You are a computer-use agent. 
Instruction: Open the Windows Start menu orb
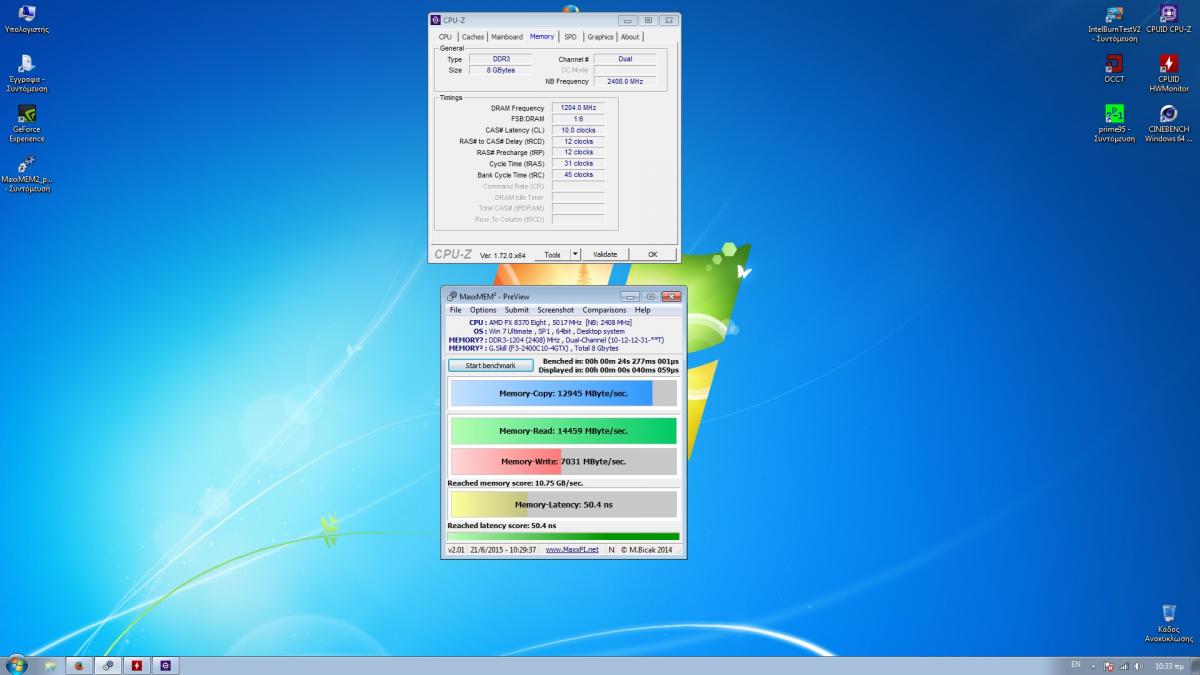(x=17, y=665)
